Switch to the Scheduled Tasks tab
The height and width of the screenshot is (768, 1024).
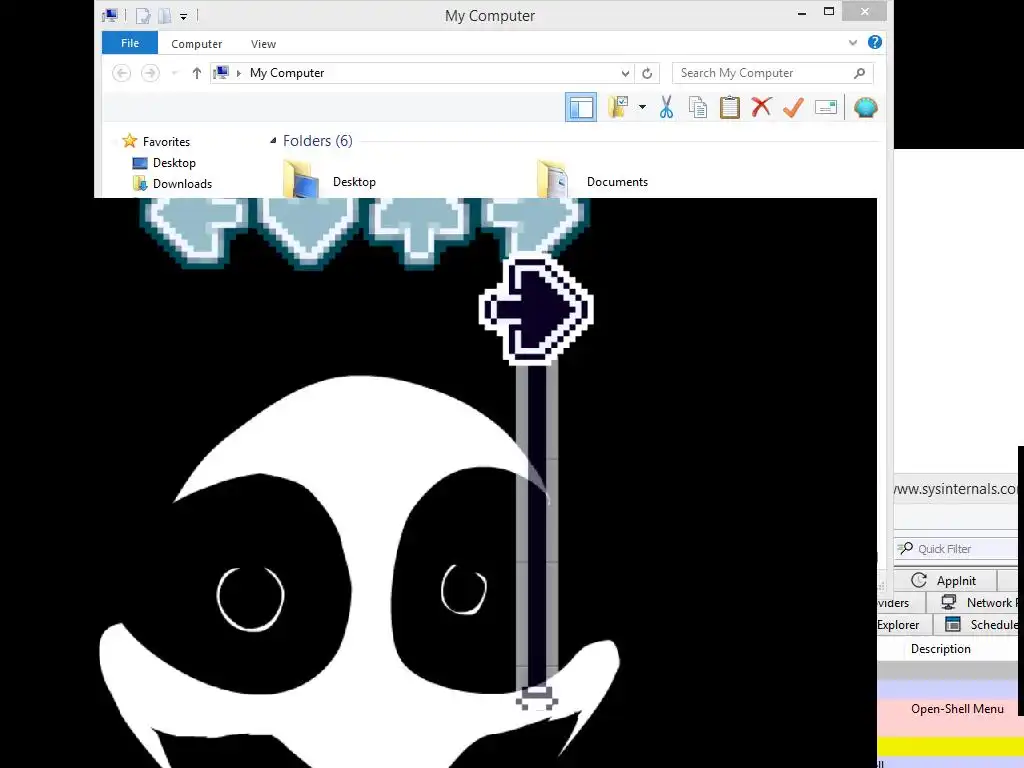[x=976, y=625]
